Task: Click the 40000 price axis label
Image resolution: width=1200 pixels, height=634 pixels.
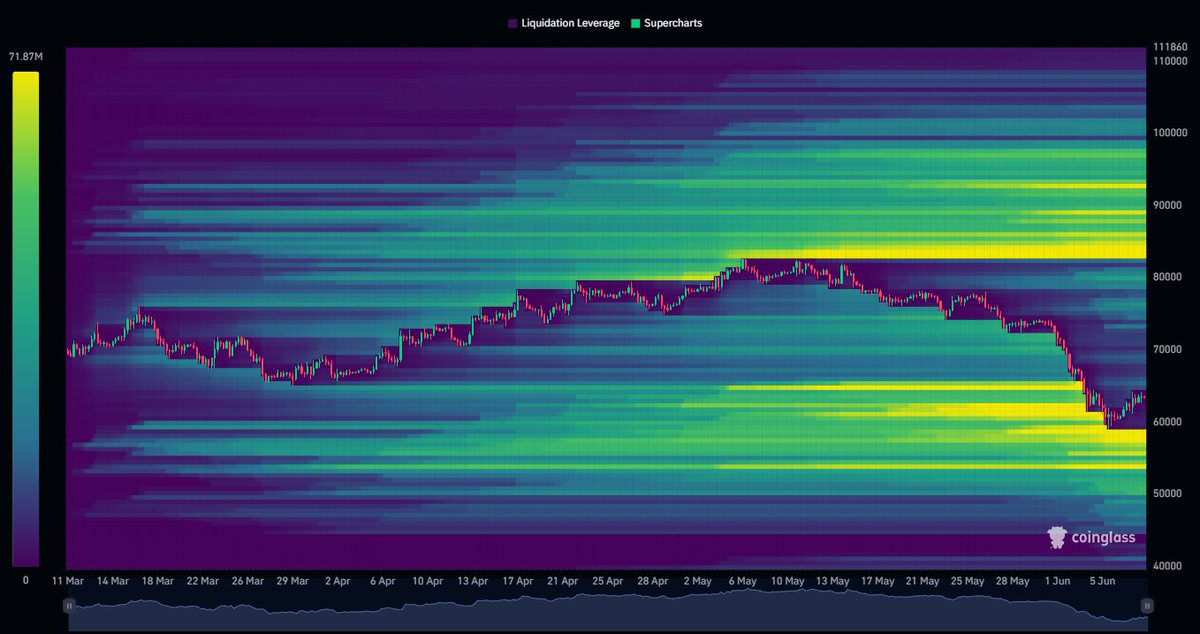Action: click(x=1166, y=566)
